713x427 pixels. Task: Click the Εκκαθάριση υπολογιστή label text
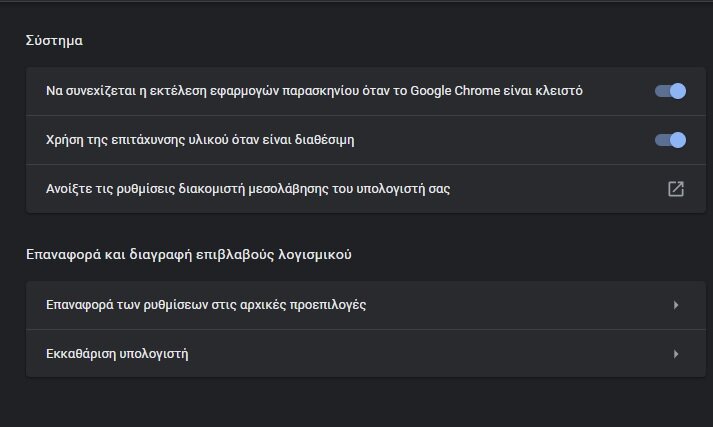[x=117, y=354]
